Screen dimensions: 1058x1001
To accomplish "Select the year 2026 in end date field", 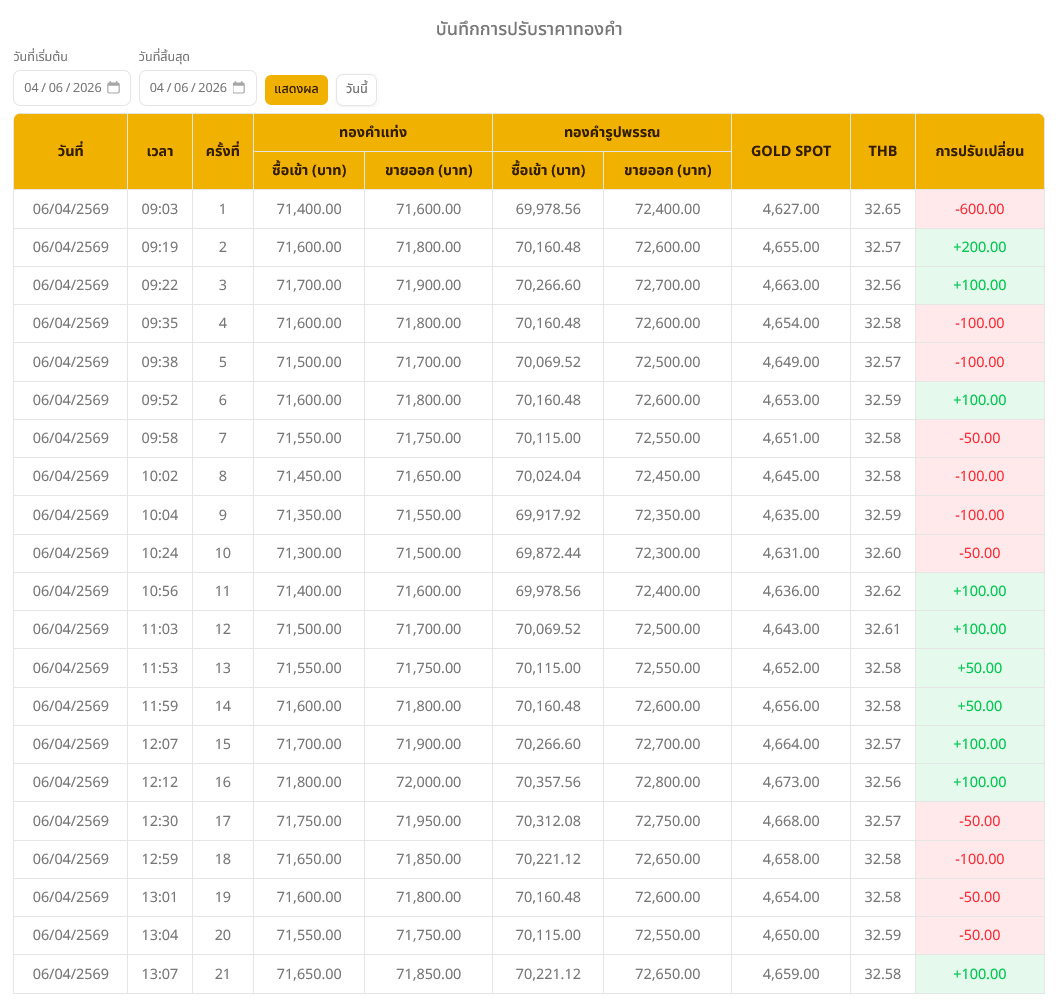I will [212, 88].
